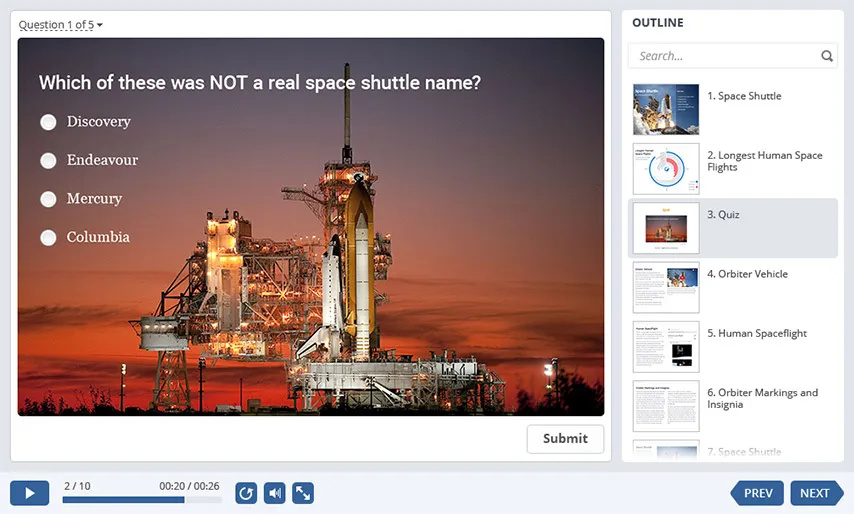
Task: Select the Columbia radio option
Action: pyautogui.click(x=48, y=238)
